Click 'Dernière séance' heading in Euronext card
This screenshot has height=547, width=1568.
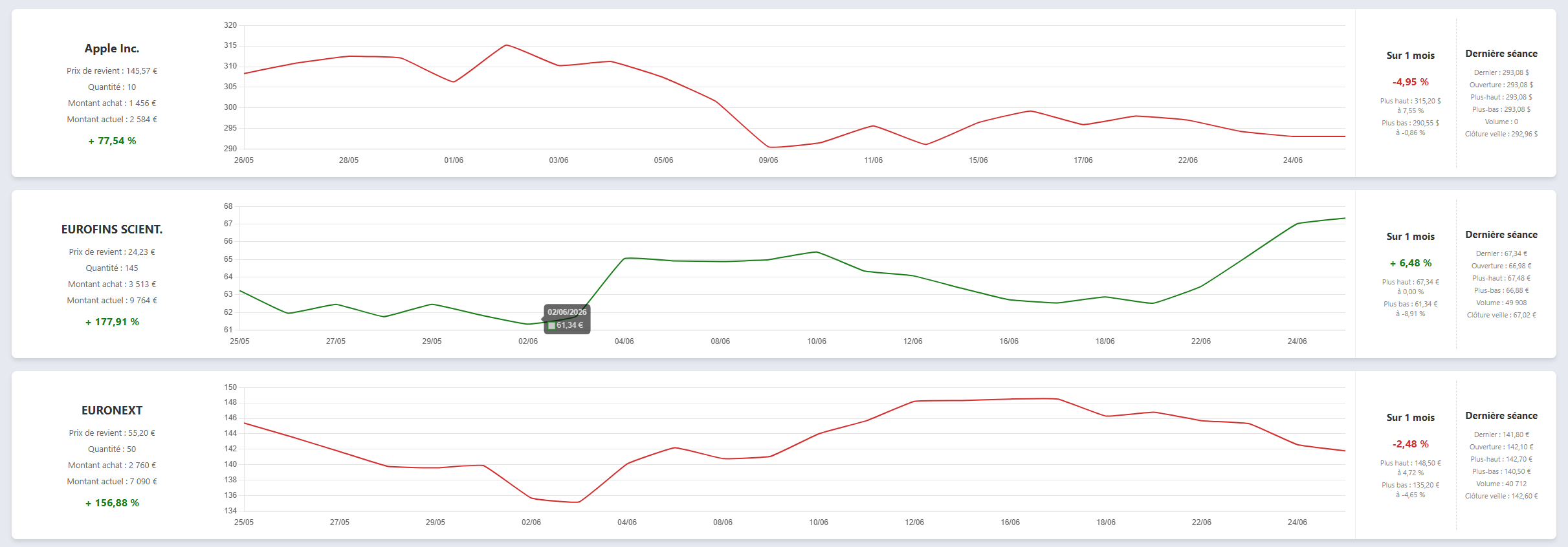[1501, 416]
